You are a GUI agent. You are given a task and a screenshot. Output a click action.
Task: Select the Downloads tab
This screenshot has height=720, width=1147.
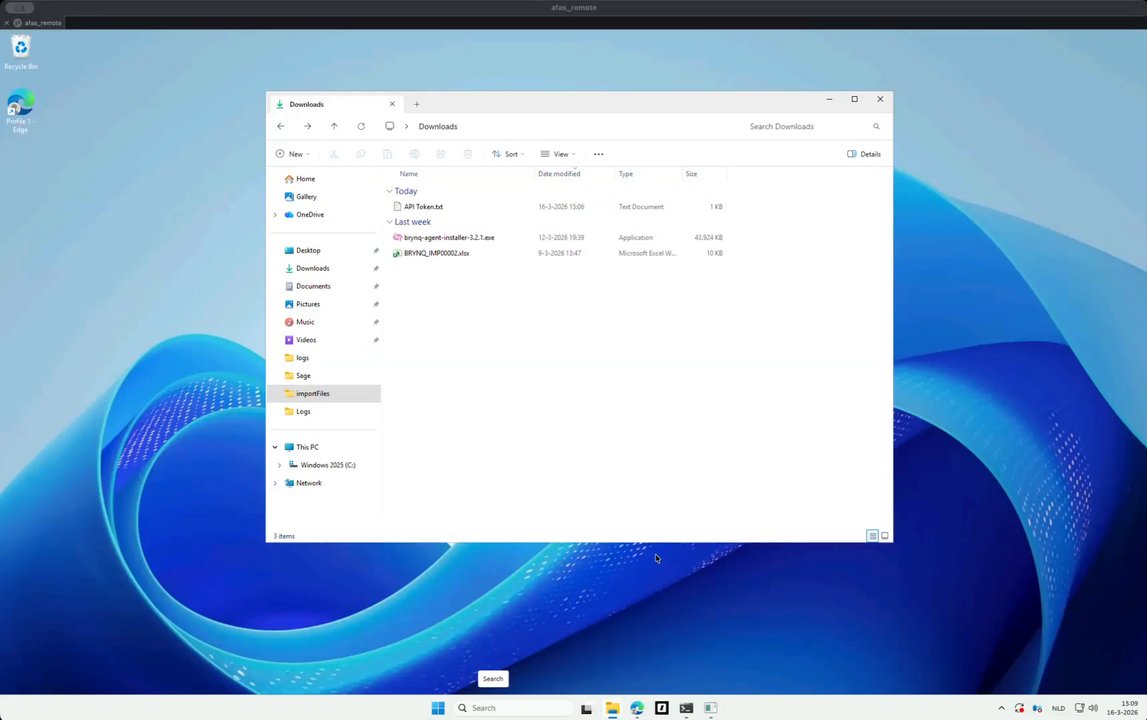click(336, 104)
